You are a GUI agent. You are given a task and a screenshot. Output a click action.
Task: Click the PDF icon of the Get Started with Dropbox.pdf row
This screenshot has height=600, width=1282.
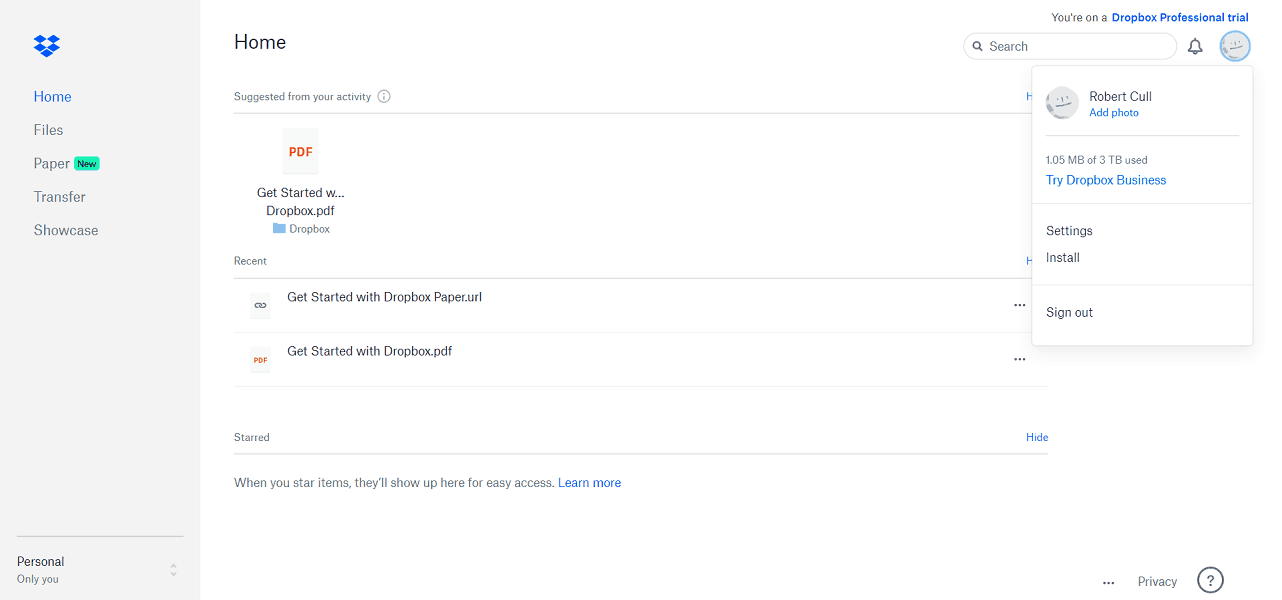click(260, 360)
